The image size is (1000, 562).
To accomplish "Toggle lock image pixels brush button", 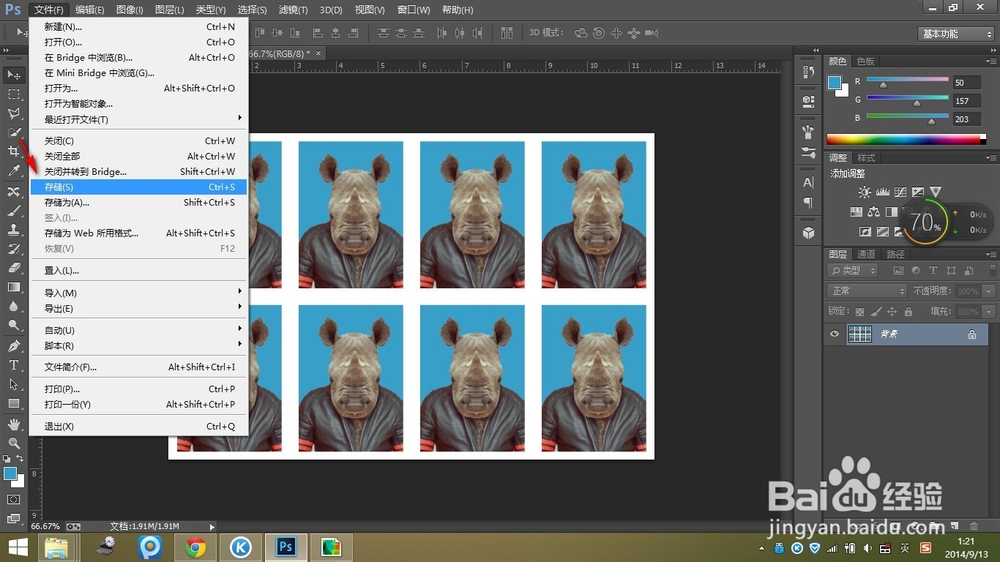I will [x=876, y=312].
